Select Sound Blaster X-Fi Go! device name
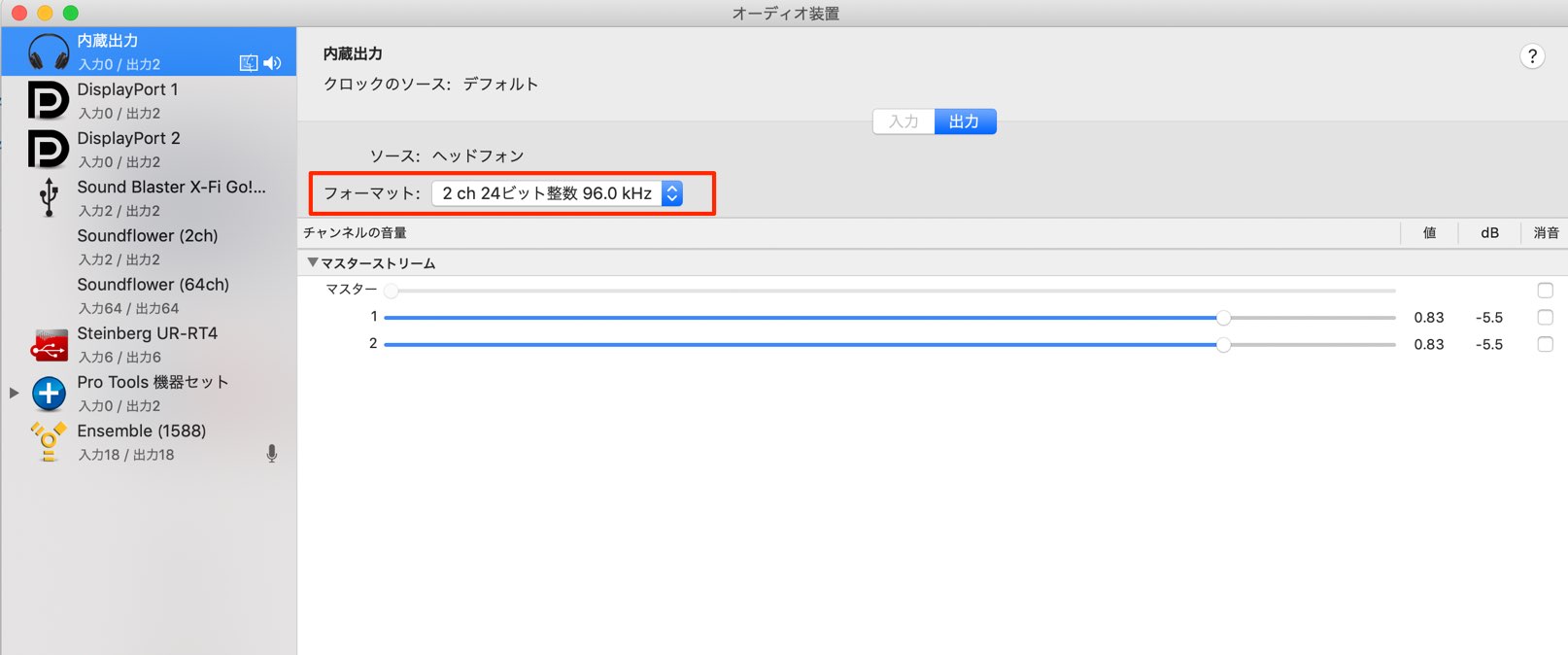 [x=172, y=187]
